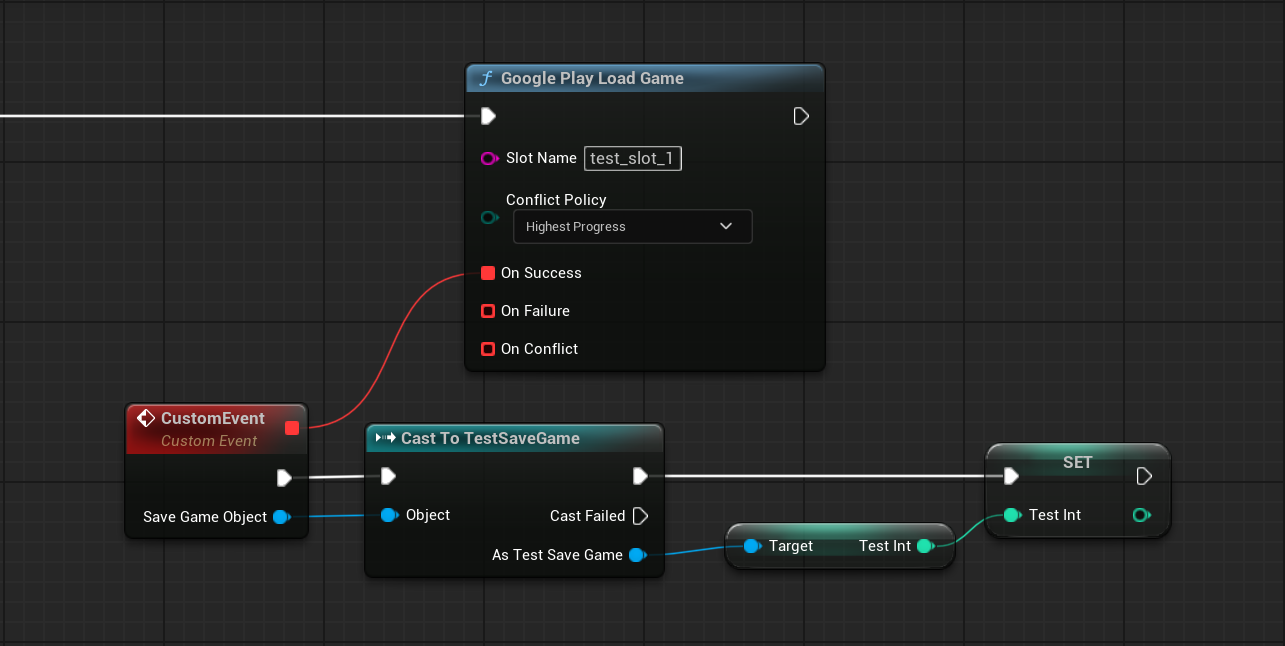Click Google Play Load Game output exec pin

801,116
